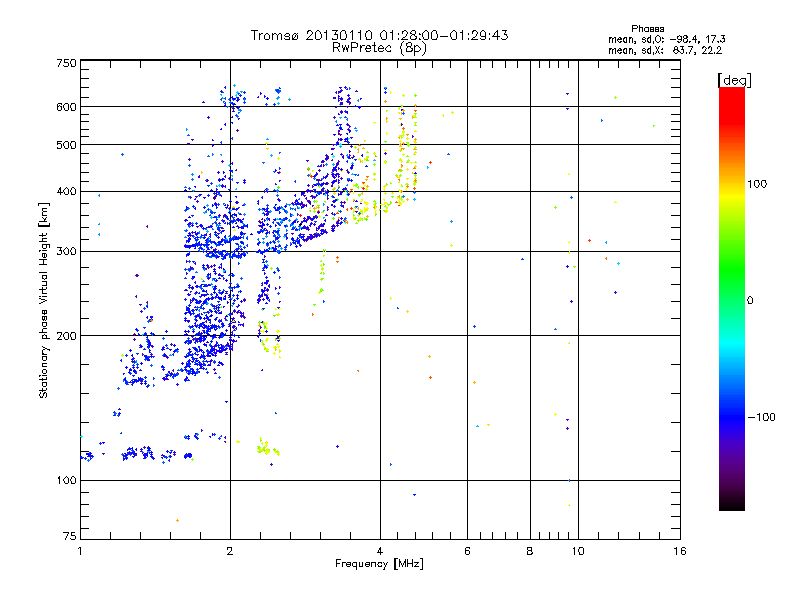The width and height of the screenshot is (800, 600).
Task: Click the y-axis title 'Stationary phase Virtual Height [km]'
Action: click(x=44, y=300)
